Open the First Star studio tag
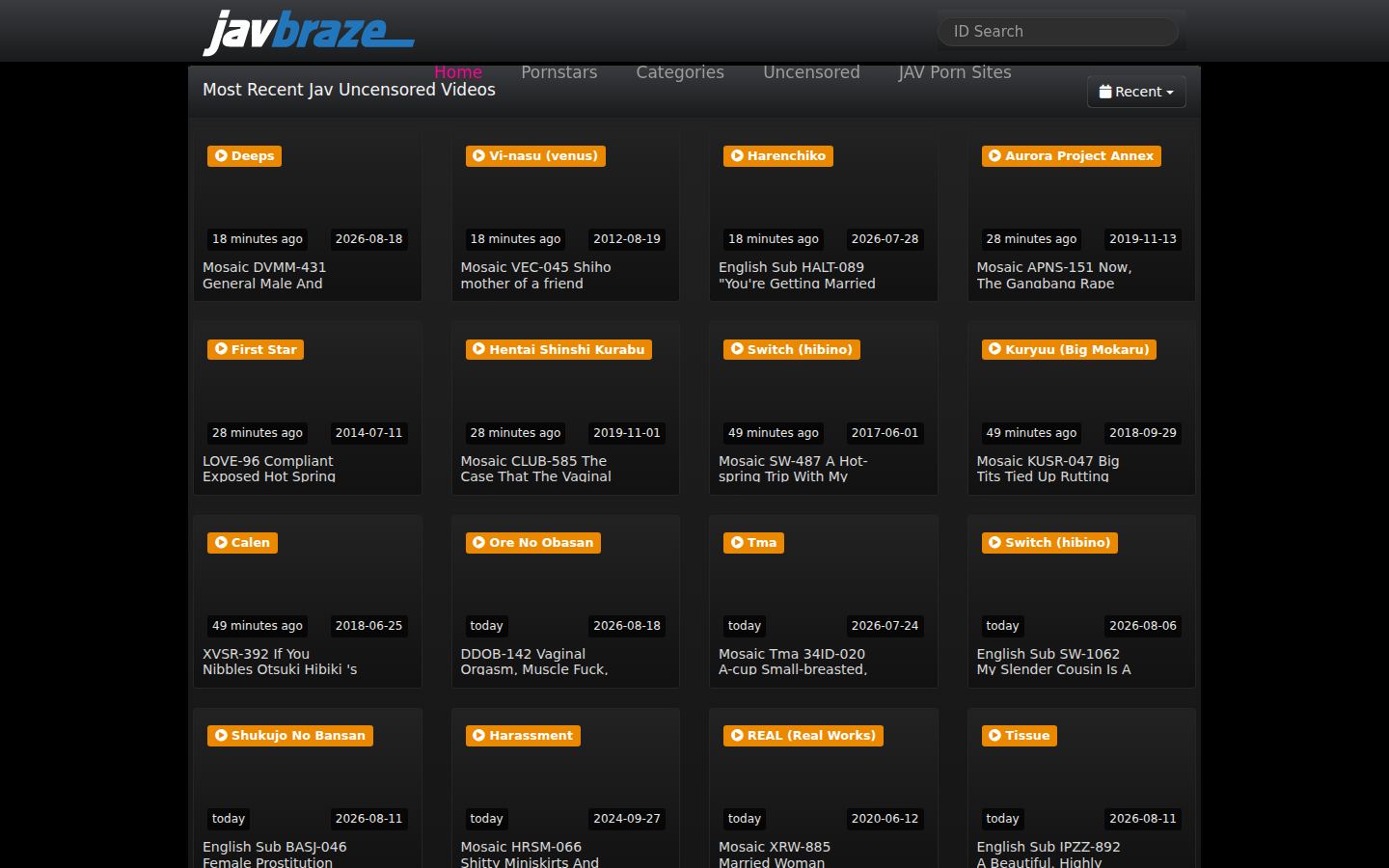The height and width of the screenshot is (868, 1389). click(256, 350)
